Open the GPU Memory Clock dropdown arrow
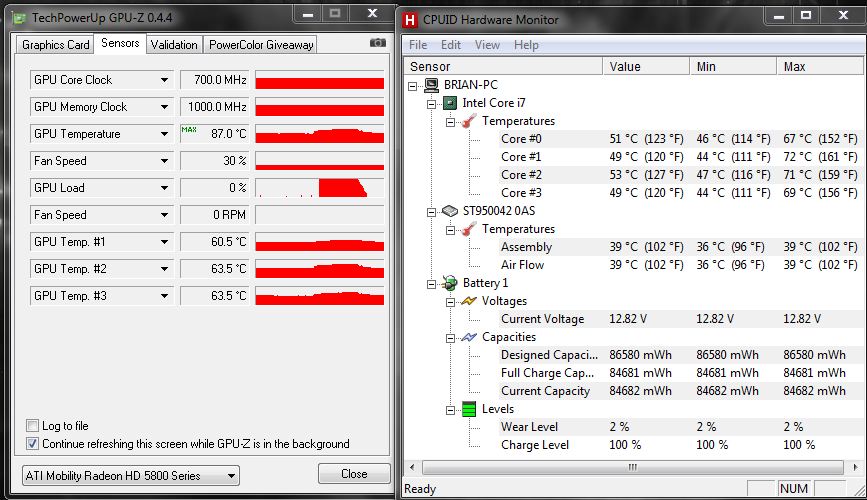Viewport: 867px width, 500px height. click(x=164, y=107)
